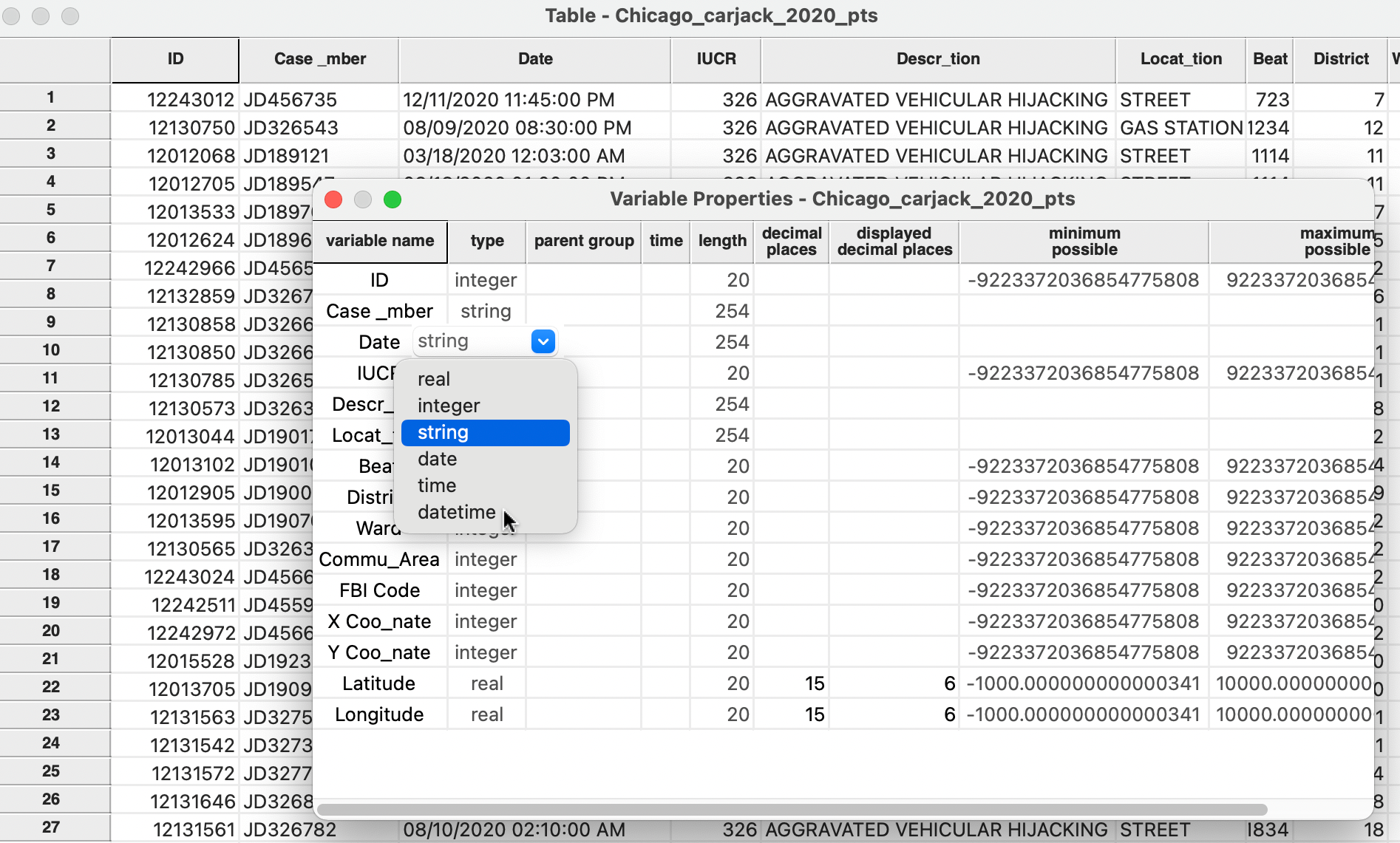Click the 'Date' column header in main table

535,59
